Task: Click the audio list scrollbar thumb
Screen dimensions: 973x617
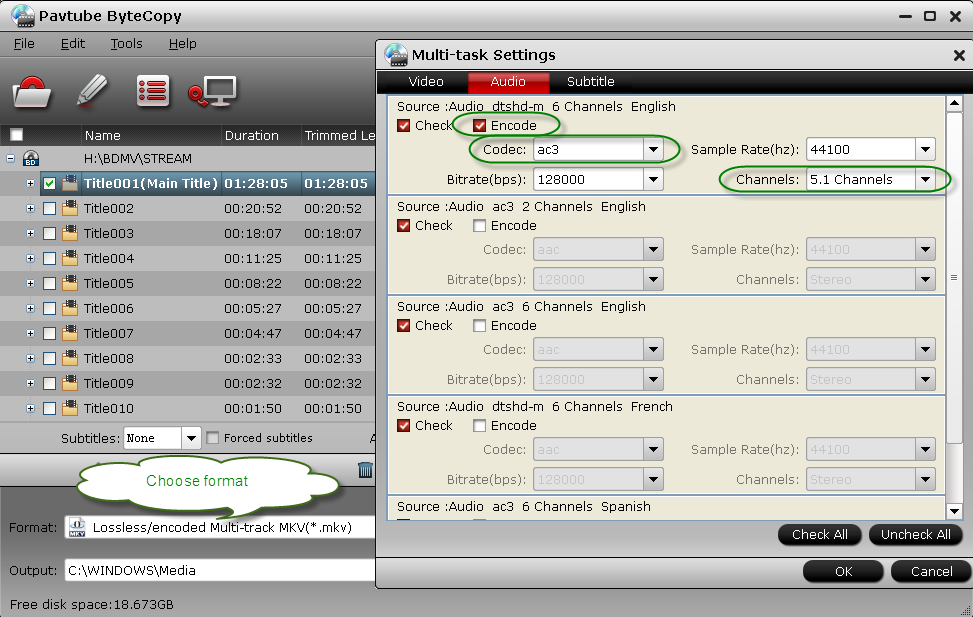Action: click(954, 277)
